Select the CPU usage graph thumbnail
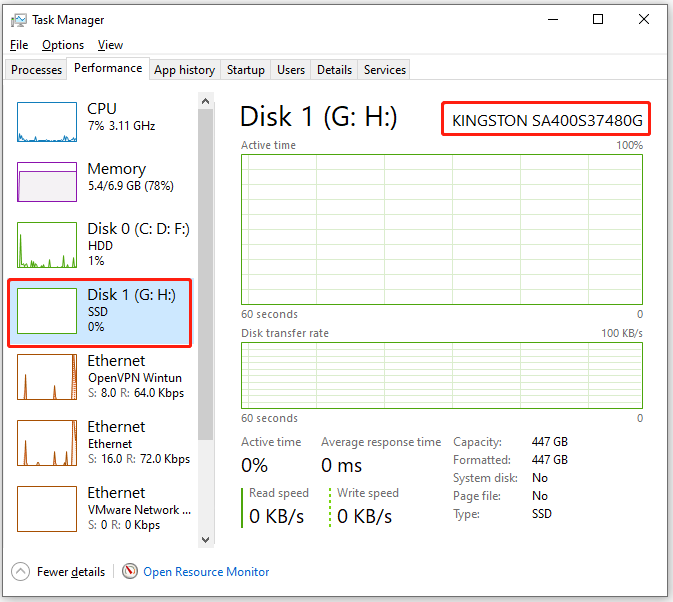 point(47,122)
